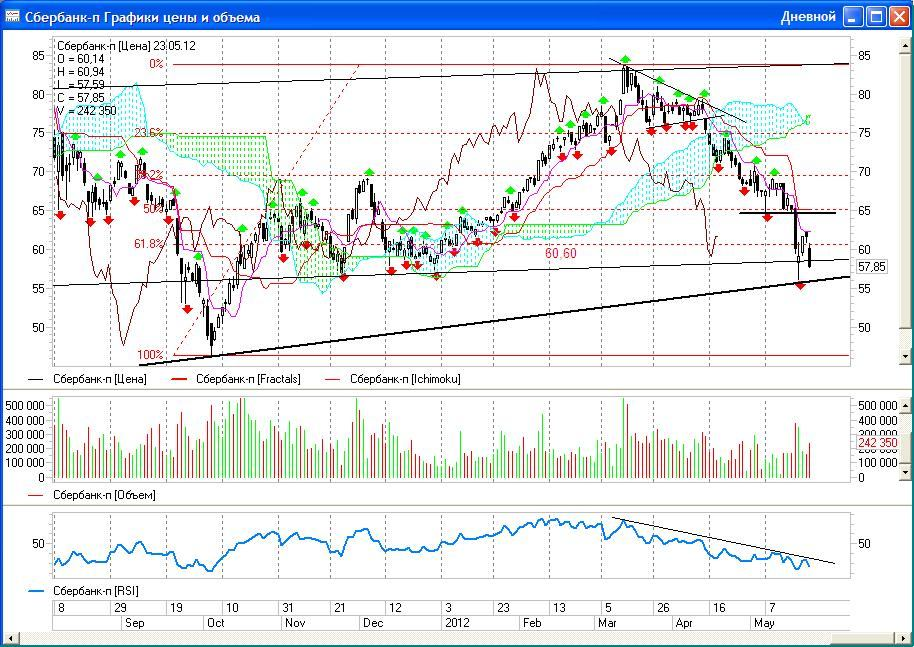Click the Feb month label on time axis
914x647 pixels.
[532, 623]
